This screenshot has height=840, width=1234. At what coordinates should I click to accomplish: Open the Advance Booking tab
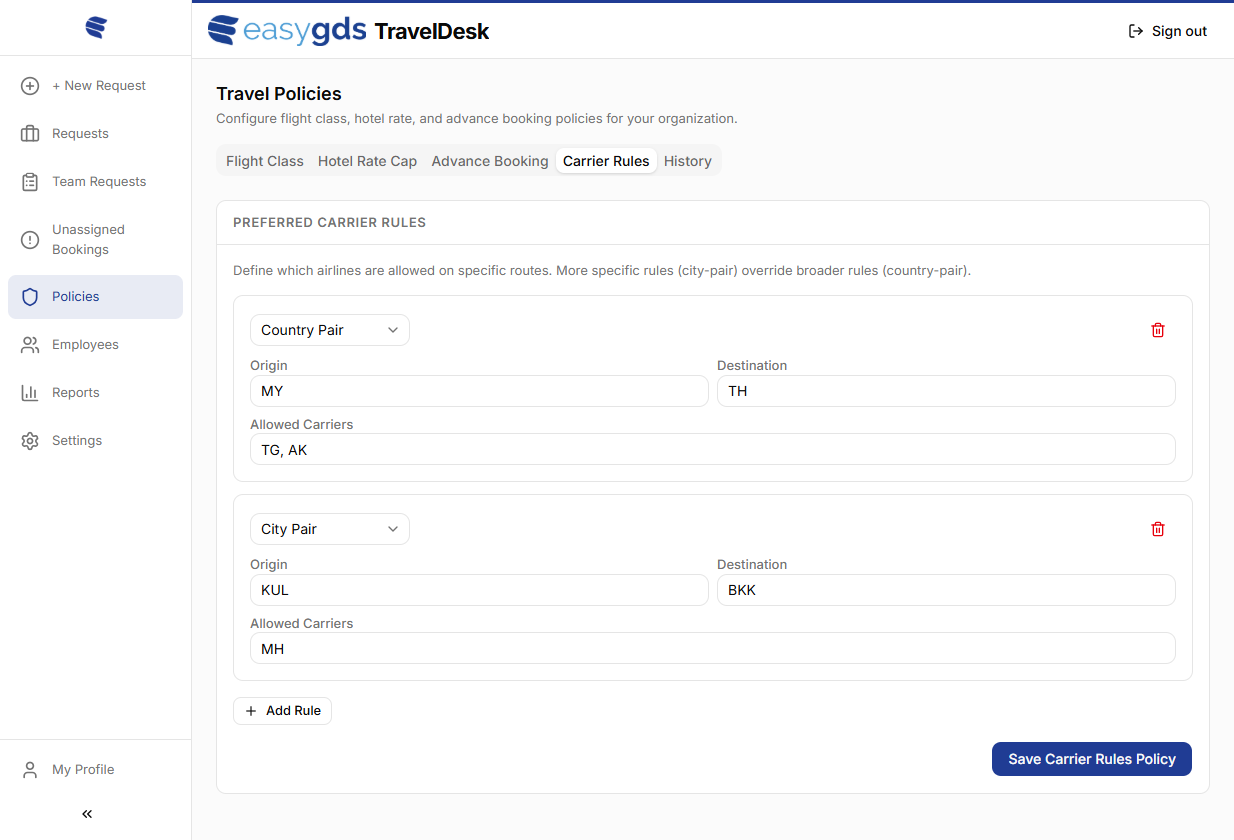pos(490,161)
